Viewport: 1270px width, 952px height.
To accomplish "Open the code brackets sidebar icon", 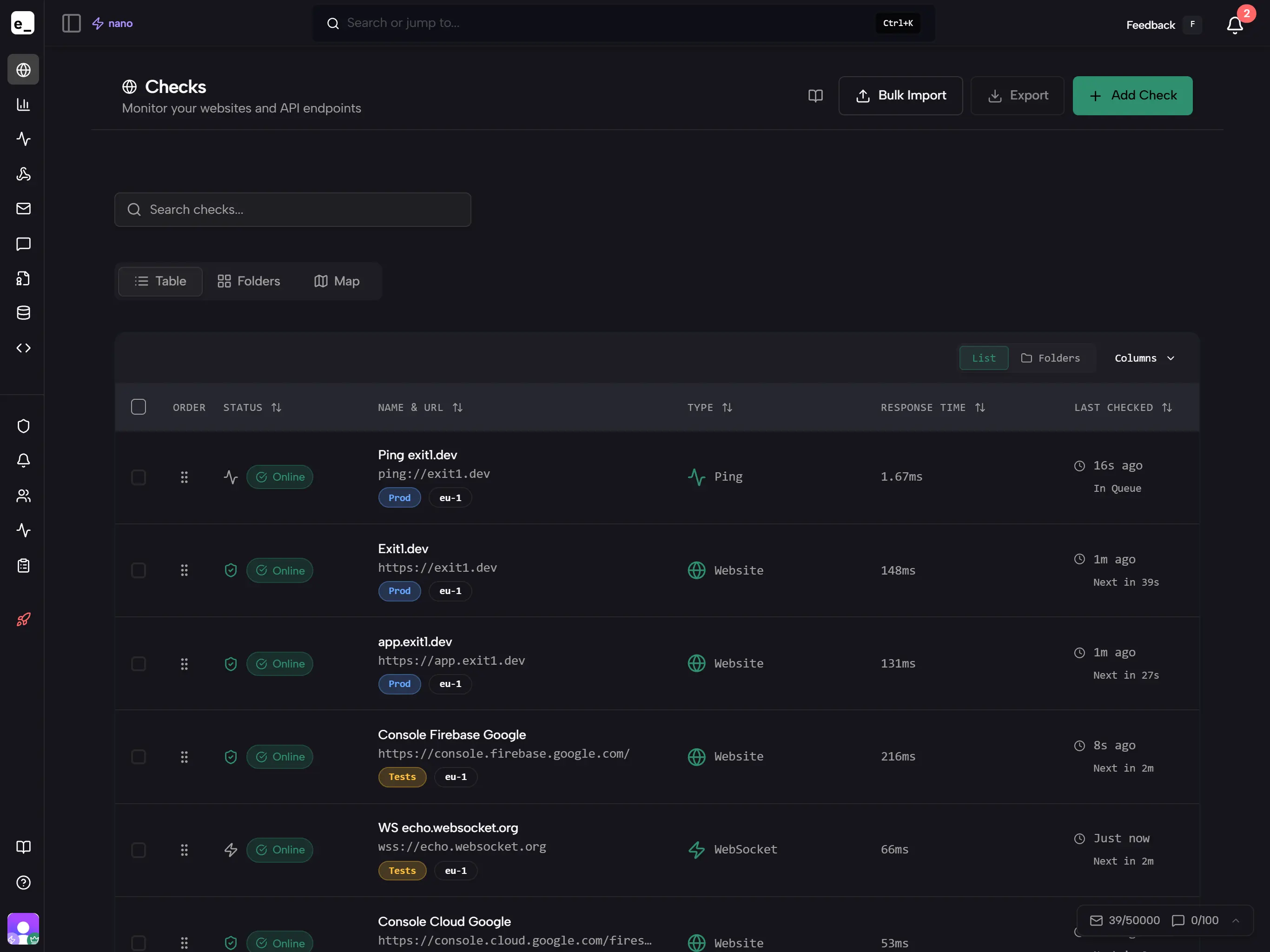I will [x=23, y=348].
